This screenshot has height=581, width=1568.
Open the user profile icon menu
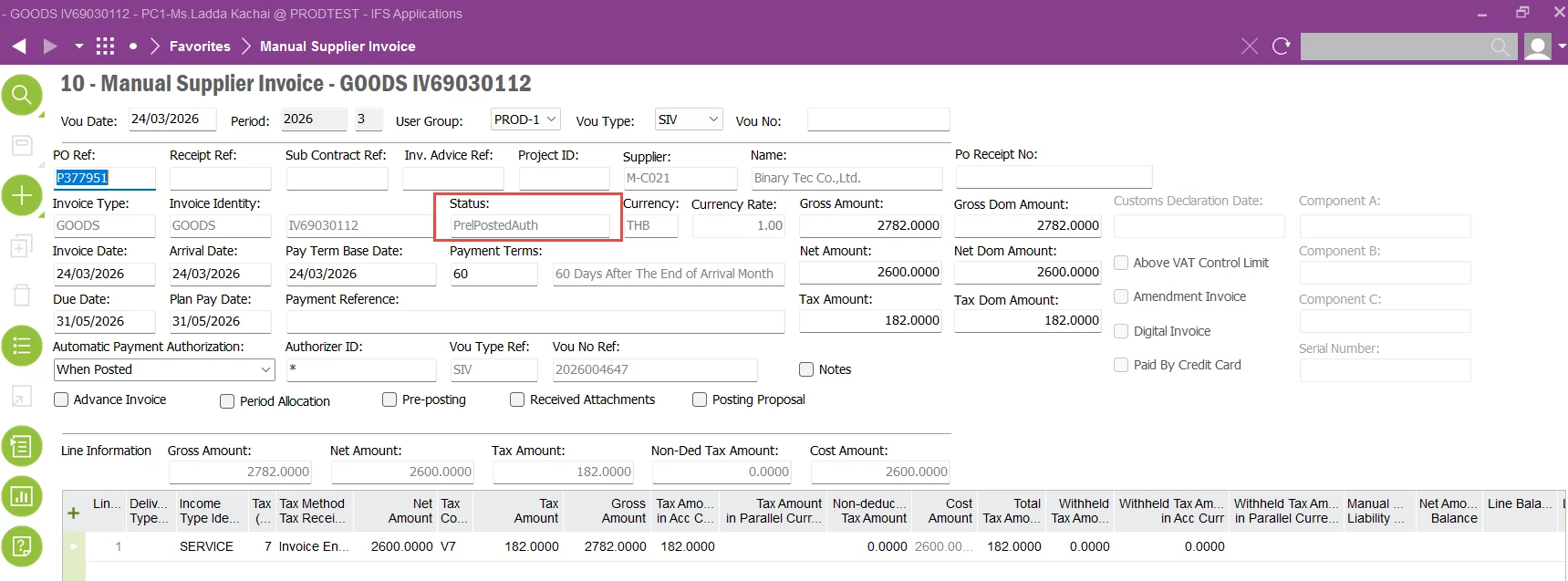1538,47
